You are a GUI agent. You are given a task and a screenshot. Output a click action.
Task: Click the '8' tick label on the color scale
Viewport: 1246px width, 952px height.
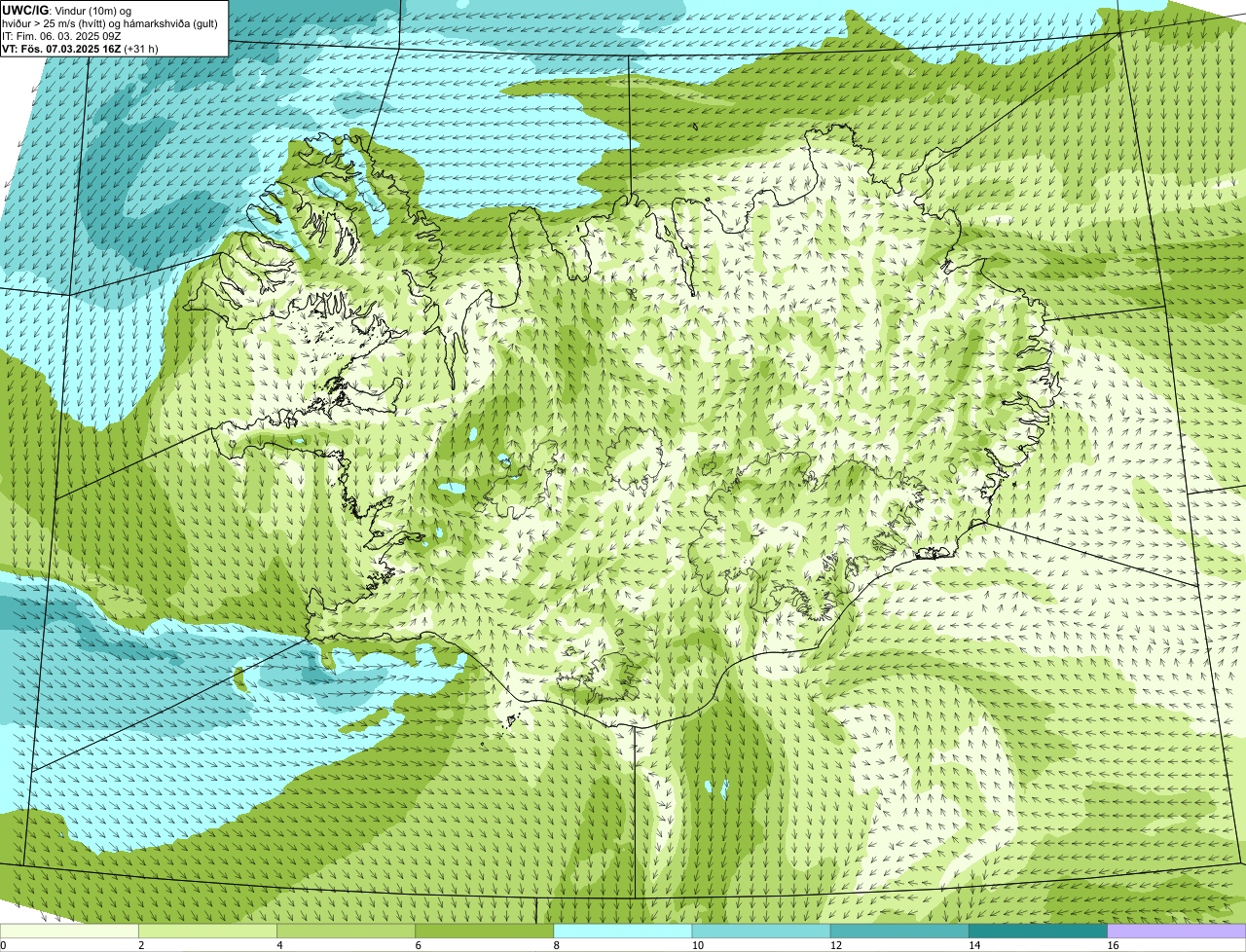(x=557, y=945)
